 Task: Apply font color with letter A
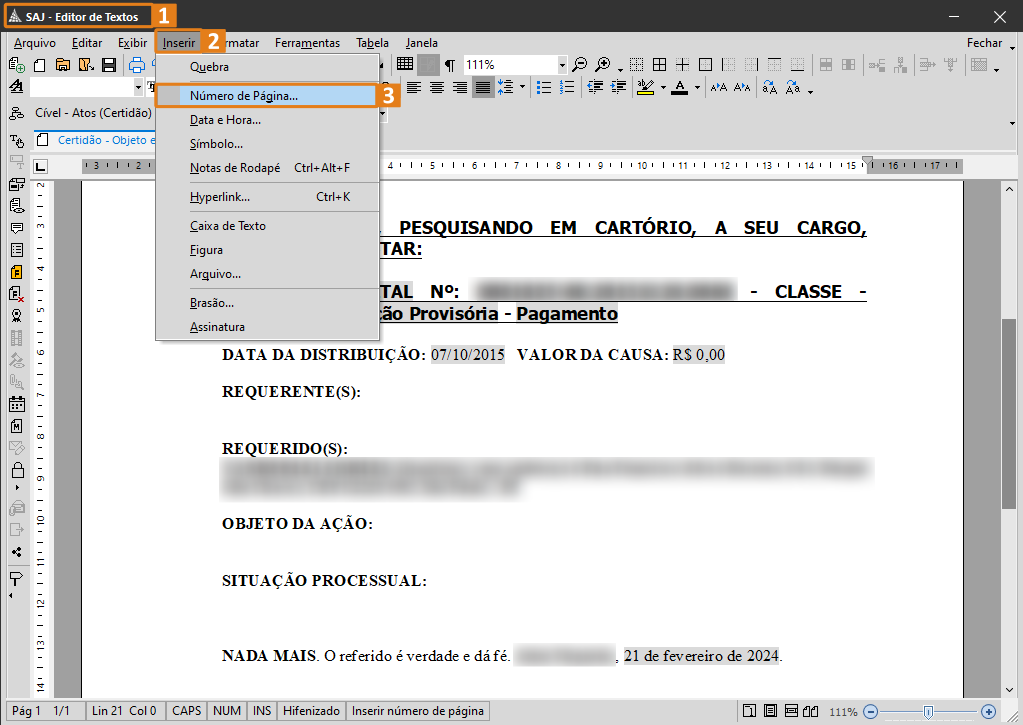pyautogui.click(x=680, y=87)
